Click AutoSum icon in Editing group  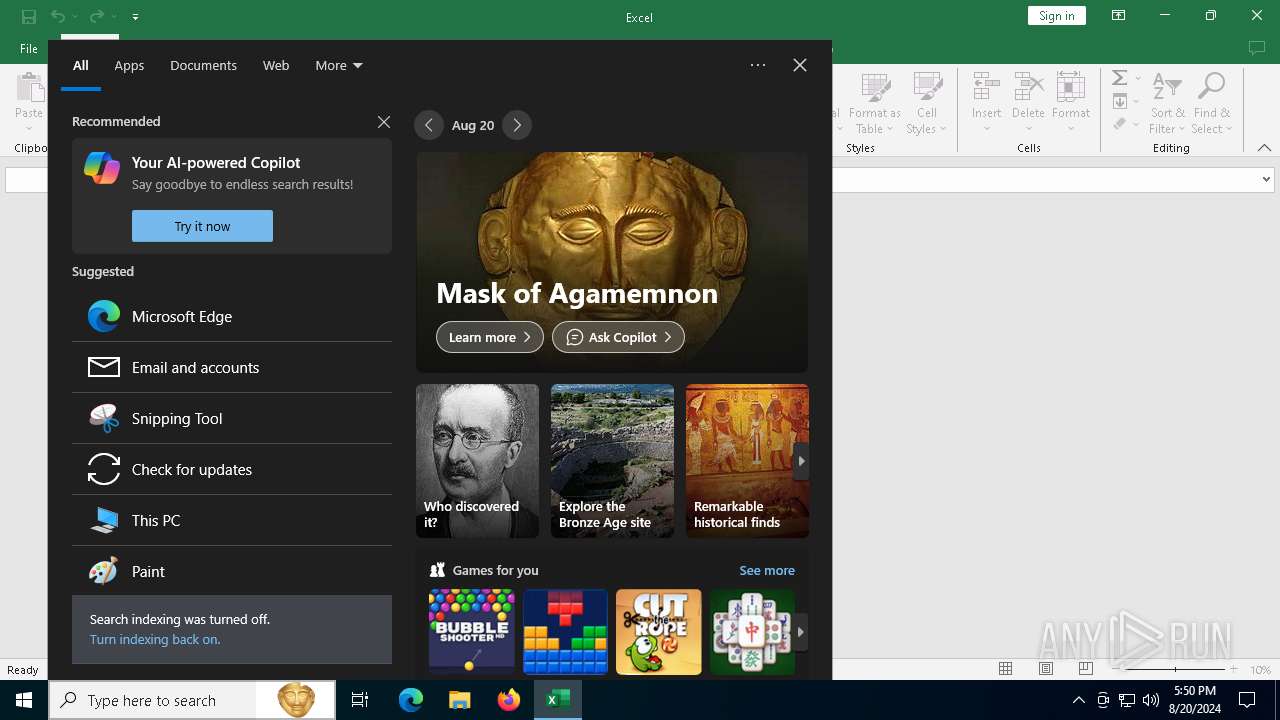coord(1120,78)
